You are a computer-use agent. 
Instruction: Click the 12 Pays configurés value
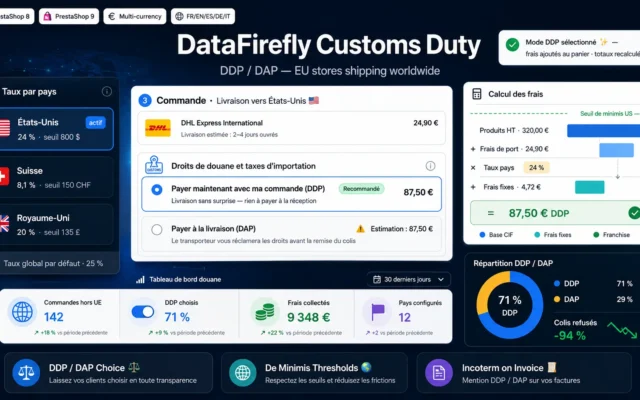(404, 317)
